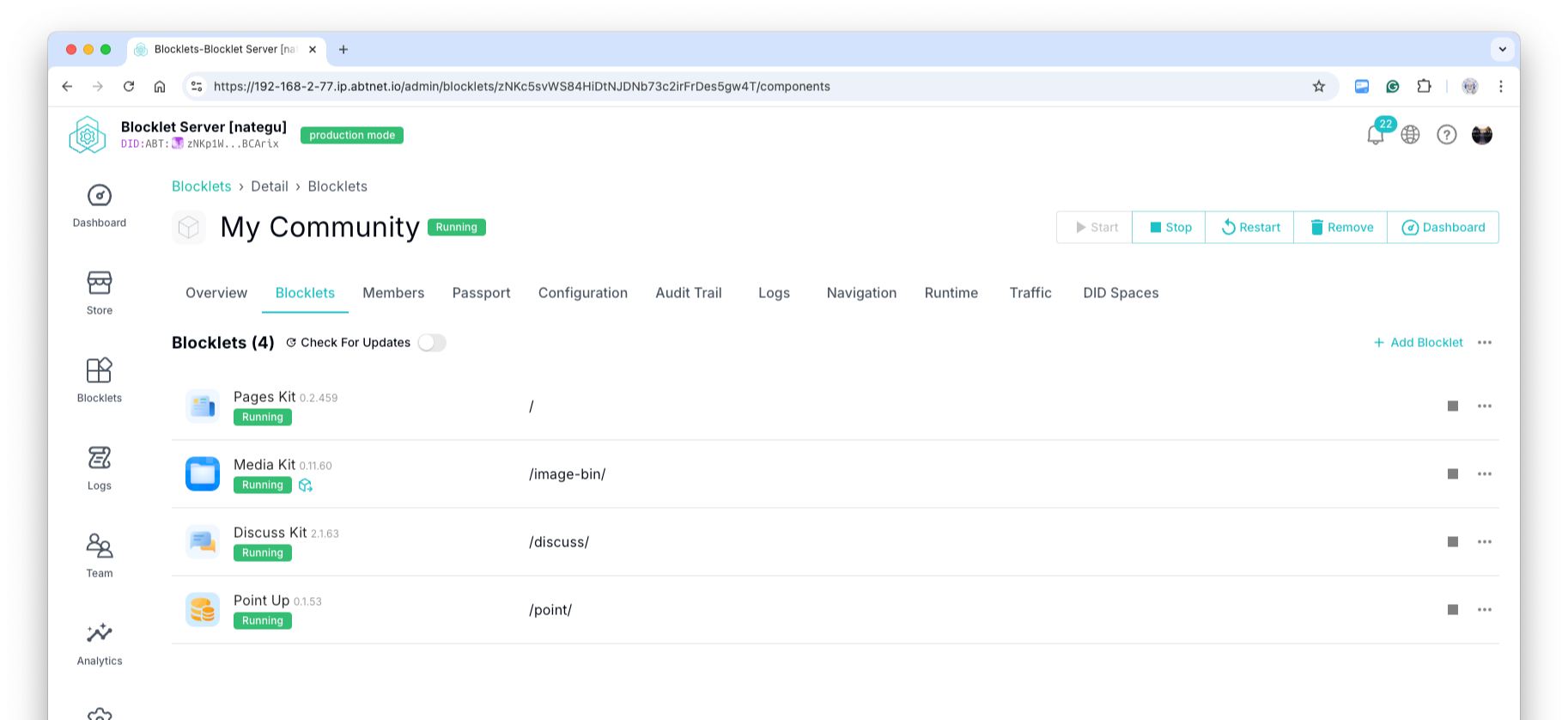
Task: Switch to the Configuration tab
Action: [582, 293]
